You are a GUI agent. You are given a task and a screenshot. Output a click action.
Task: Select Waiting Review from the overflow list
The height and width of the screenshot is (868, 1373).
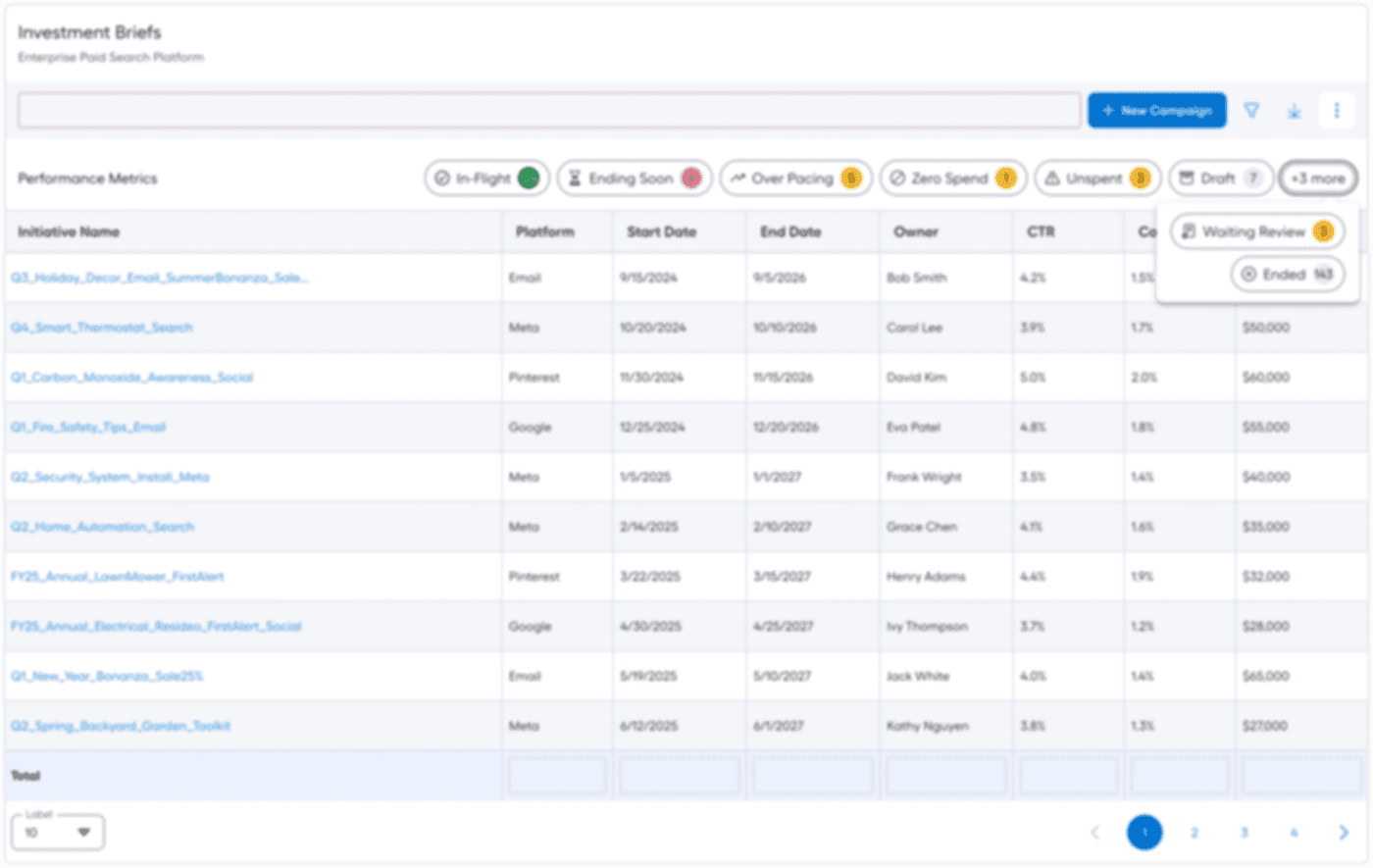[1258, 231]
